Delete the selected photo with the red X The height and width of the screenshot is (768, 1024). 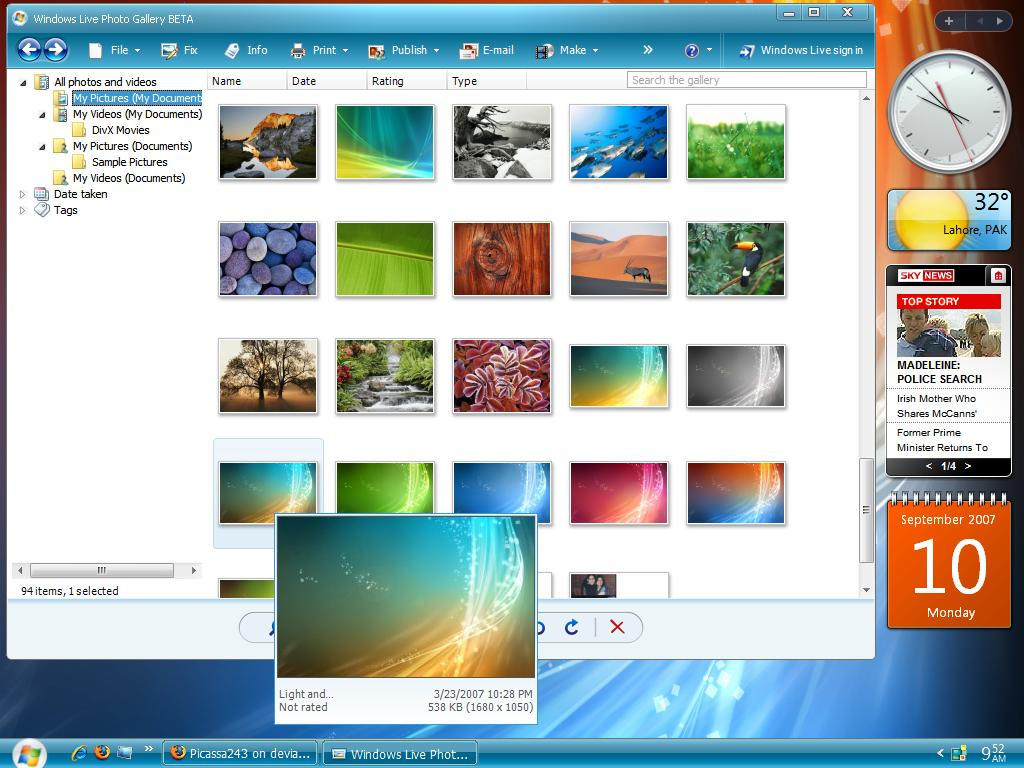(x=618, y=627)
